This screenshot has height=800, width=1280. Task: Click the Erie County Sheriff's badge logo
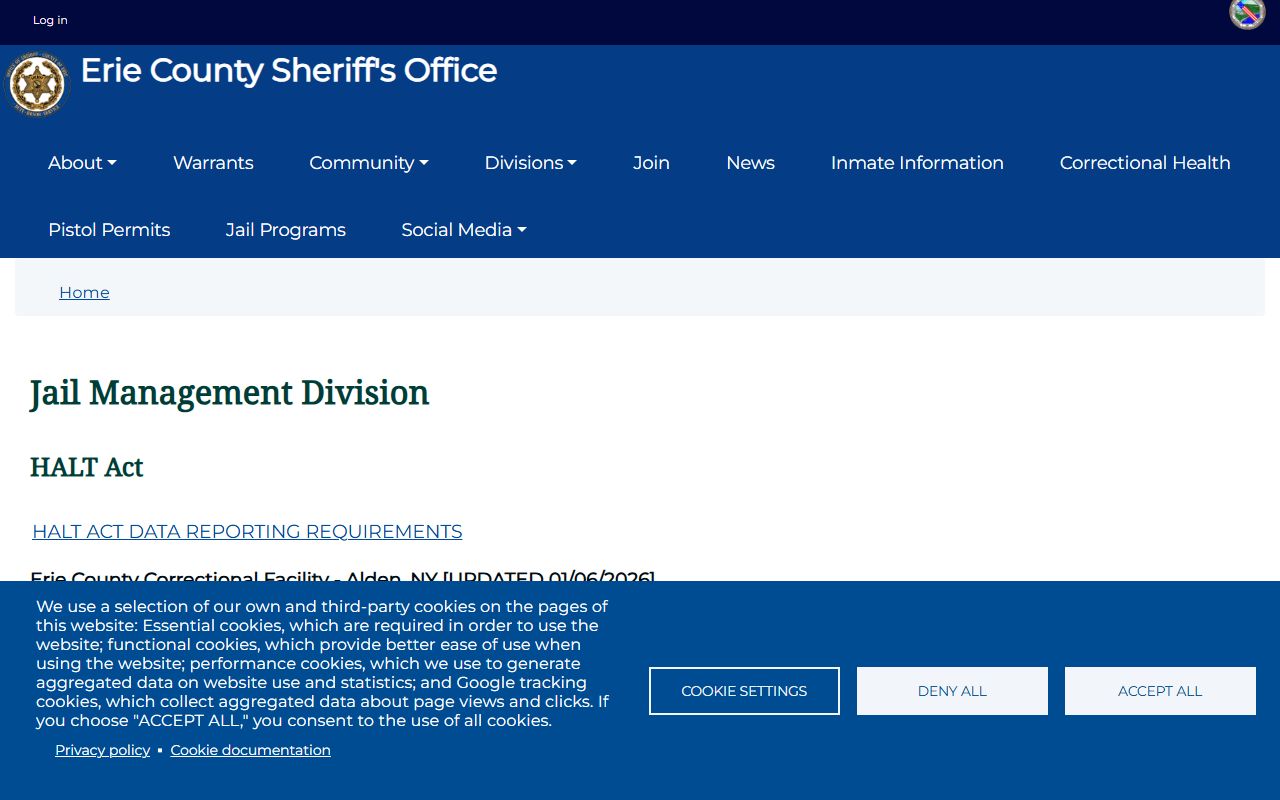click(37, 84)
